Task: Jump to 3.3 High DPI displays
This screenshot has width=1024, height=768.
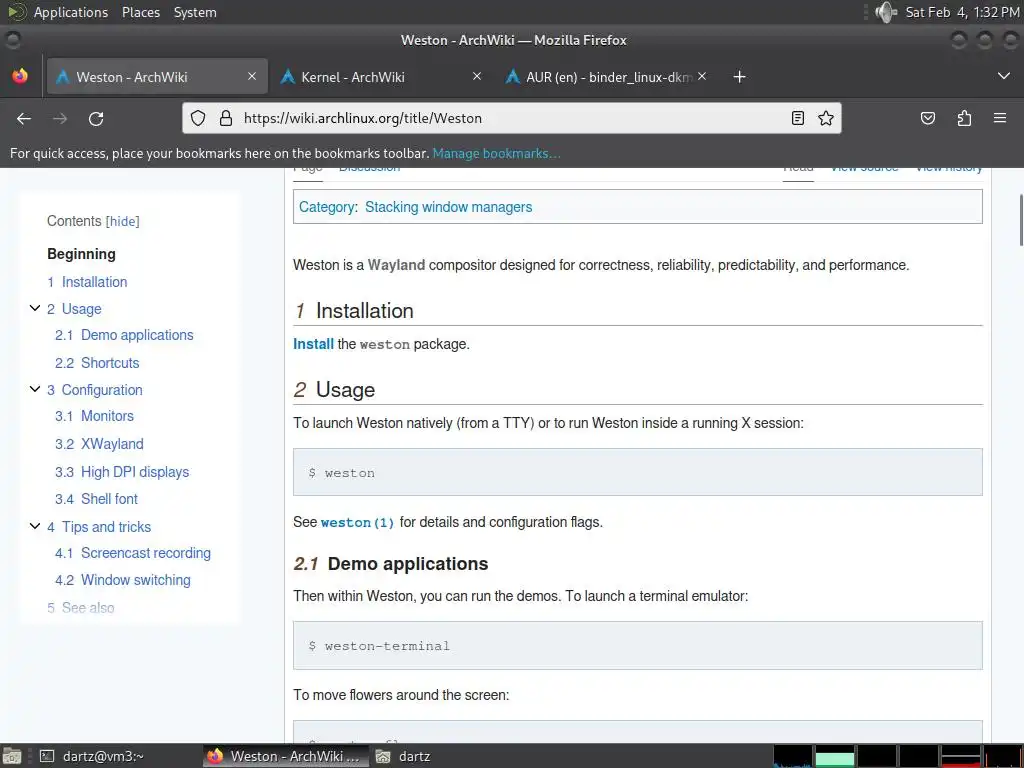Action: coord(121,472)
